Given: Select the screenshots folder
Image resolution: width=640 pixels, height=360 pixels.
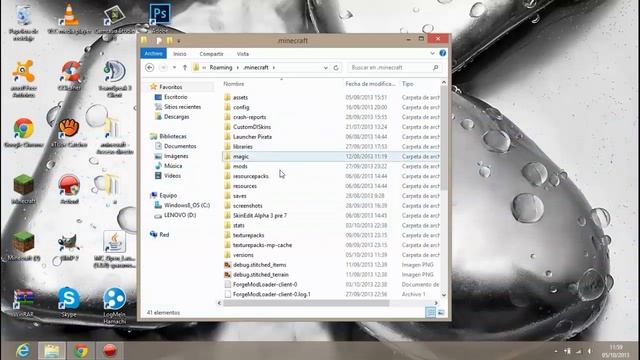Looking at the screenshot, I should [x=248, y=206].
